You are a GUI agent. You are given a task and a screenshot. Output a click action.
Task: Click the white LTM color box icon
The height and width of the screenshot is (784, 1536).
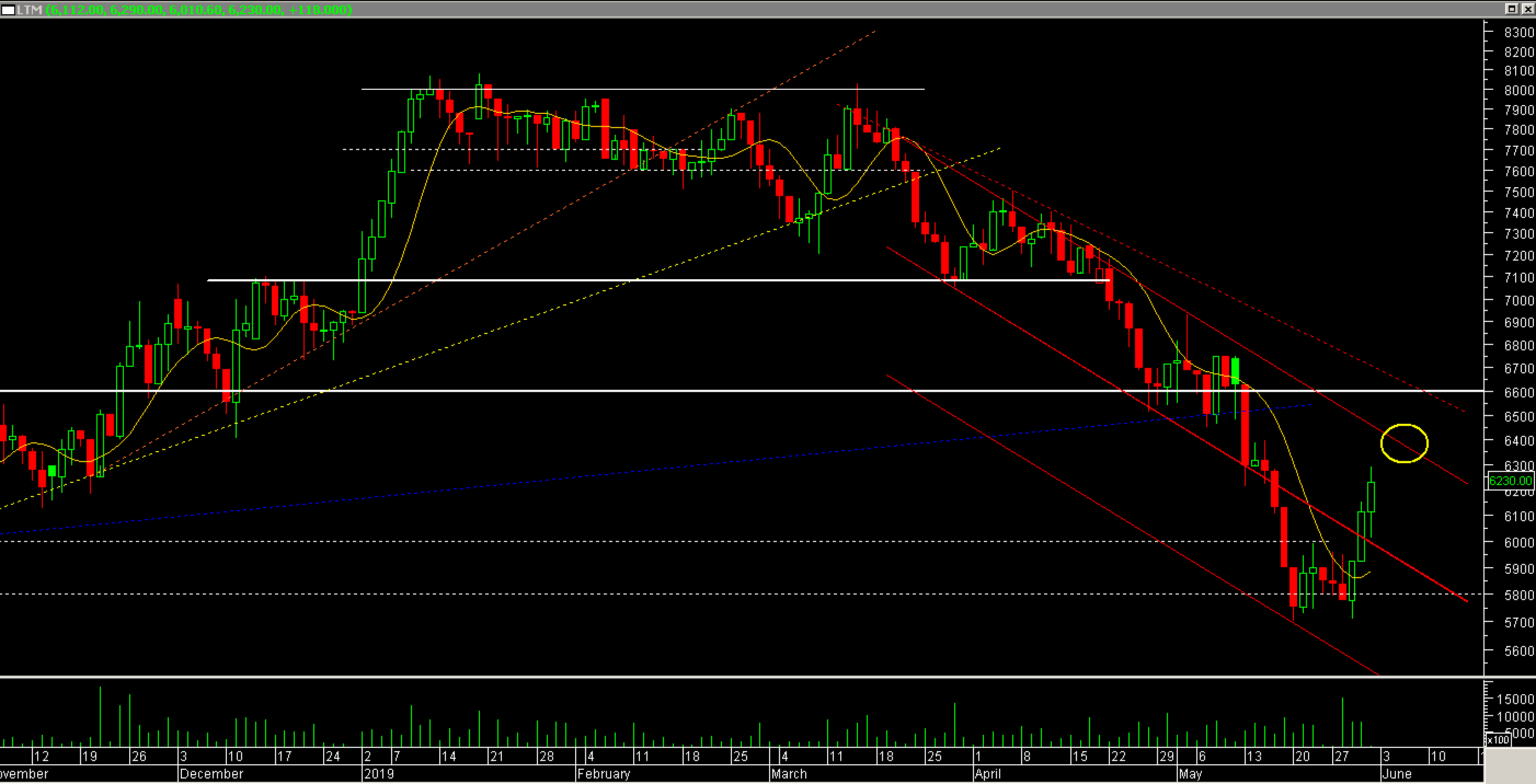tap(8, 10)
